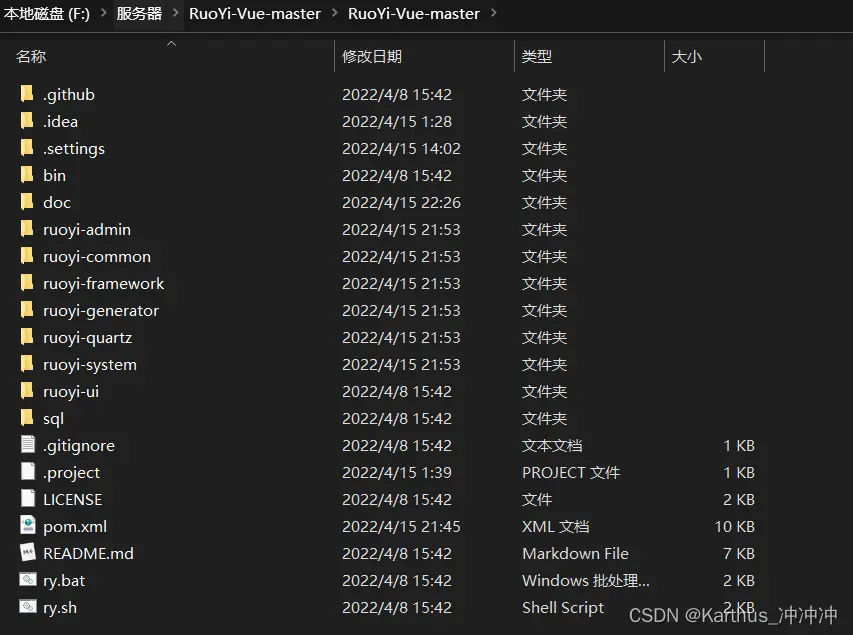Sort by 修改日期 column header
Screen dimensions: 853x635
pos(371,57)
